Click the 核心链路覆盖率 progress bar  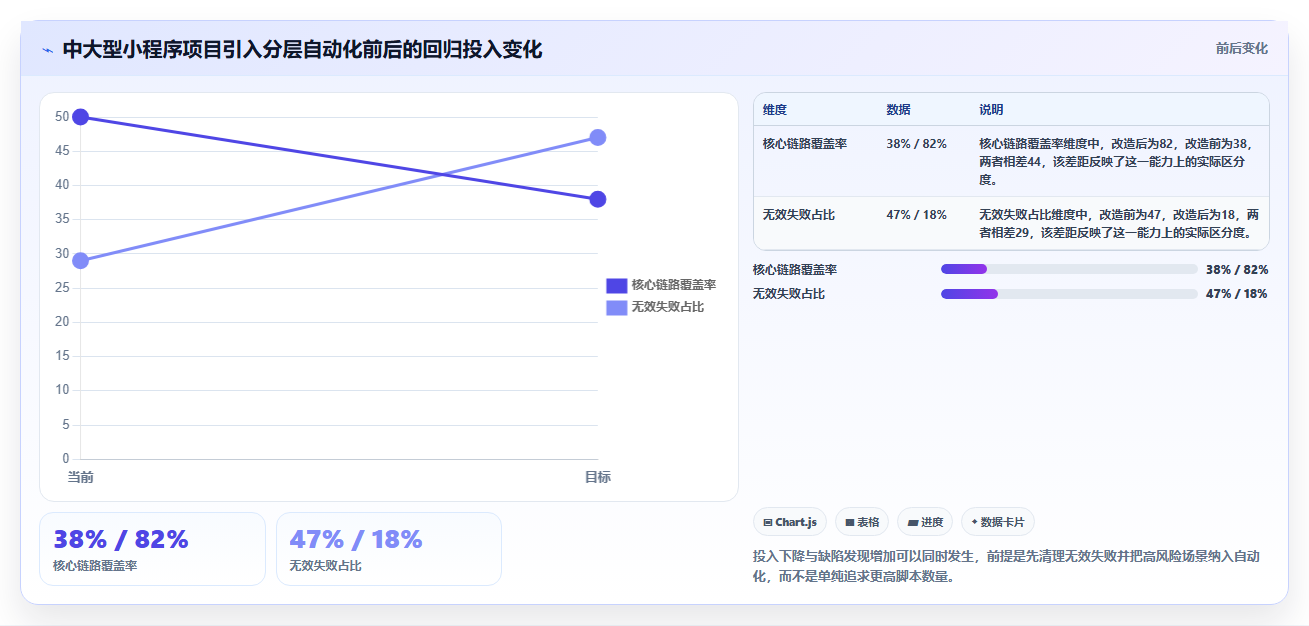click(1069, 269)
